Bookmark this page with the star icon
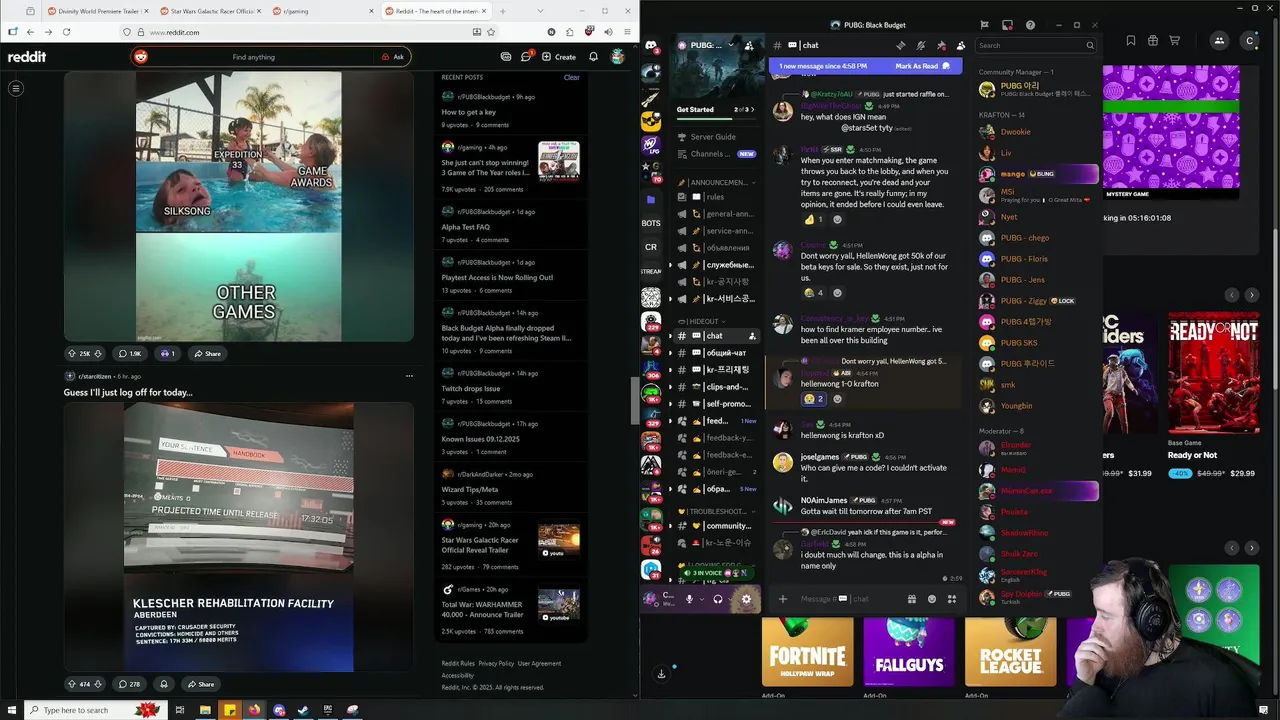This screenshot has width=1280, height=720. pyautogui.click(x=491, y=32)
